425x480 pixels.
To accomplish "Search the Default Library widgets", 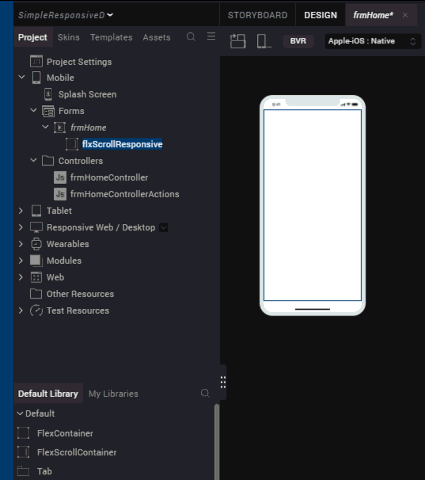I will 205,393.
